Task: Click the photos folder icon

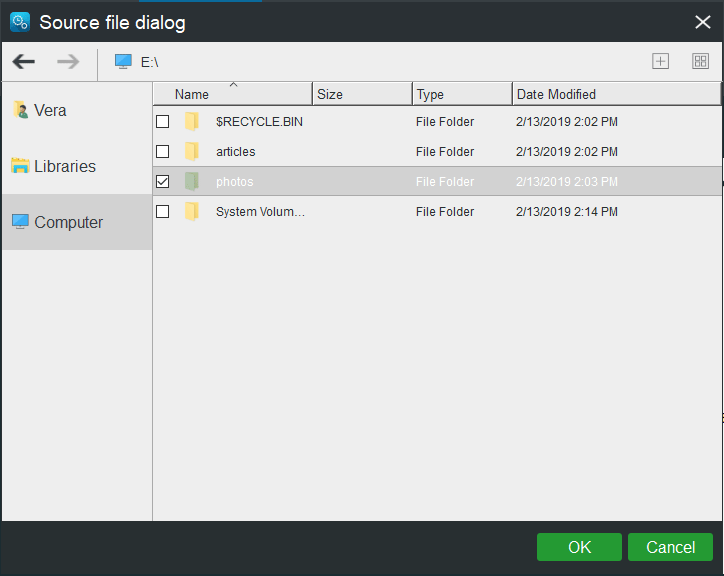Action: [x=192, y=182]
